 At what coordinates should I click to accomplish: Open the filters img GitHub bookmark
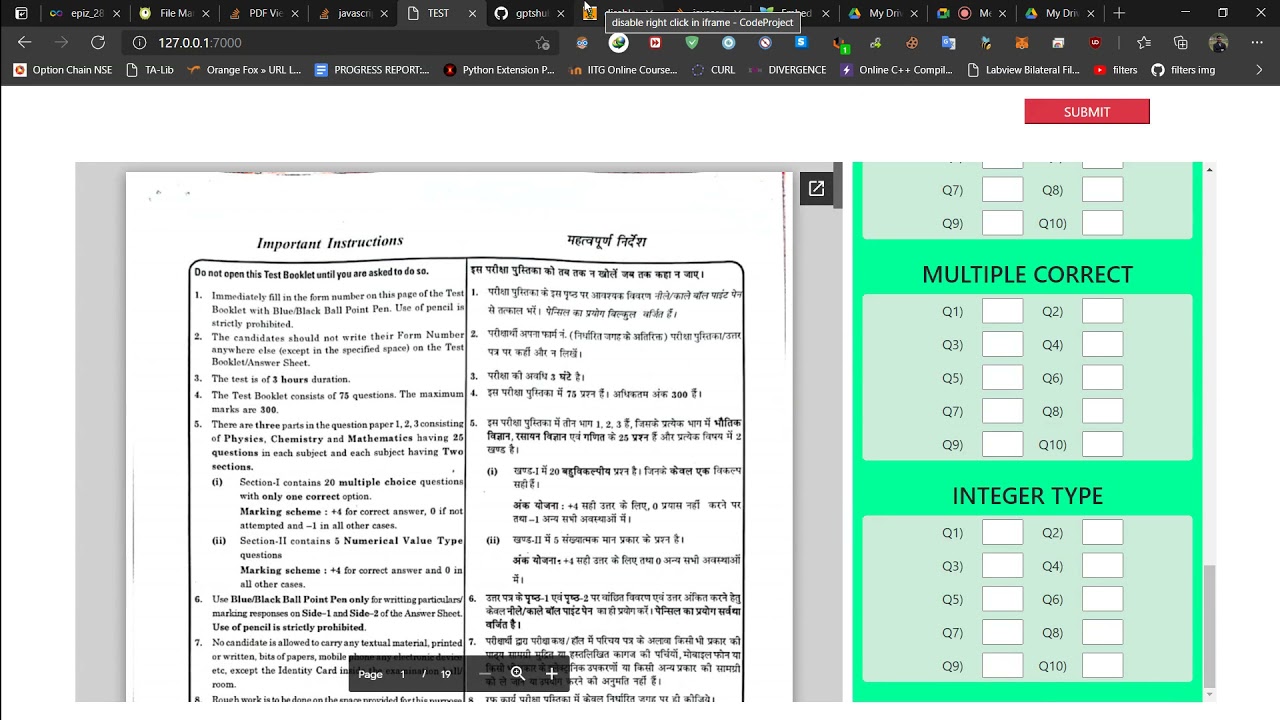point(1184,70)
